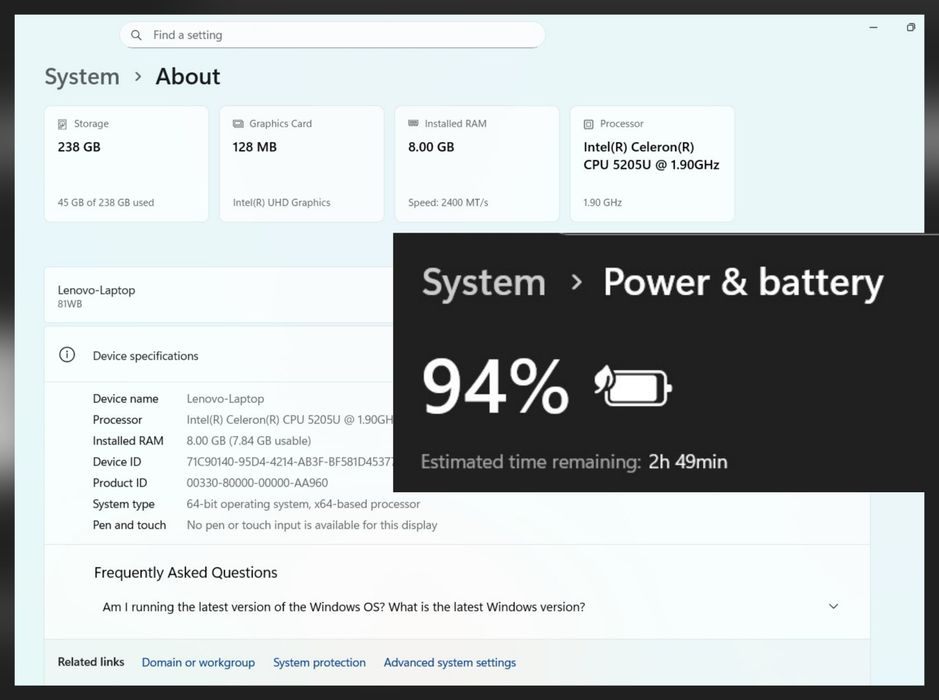Click the Graphics Card icon
This screenshot has height=700, width=939.
238,124
